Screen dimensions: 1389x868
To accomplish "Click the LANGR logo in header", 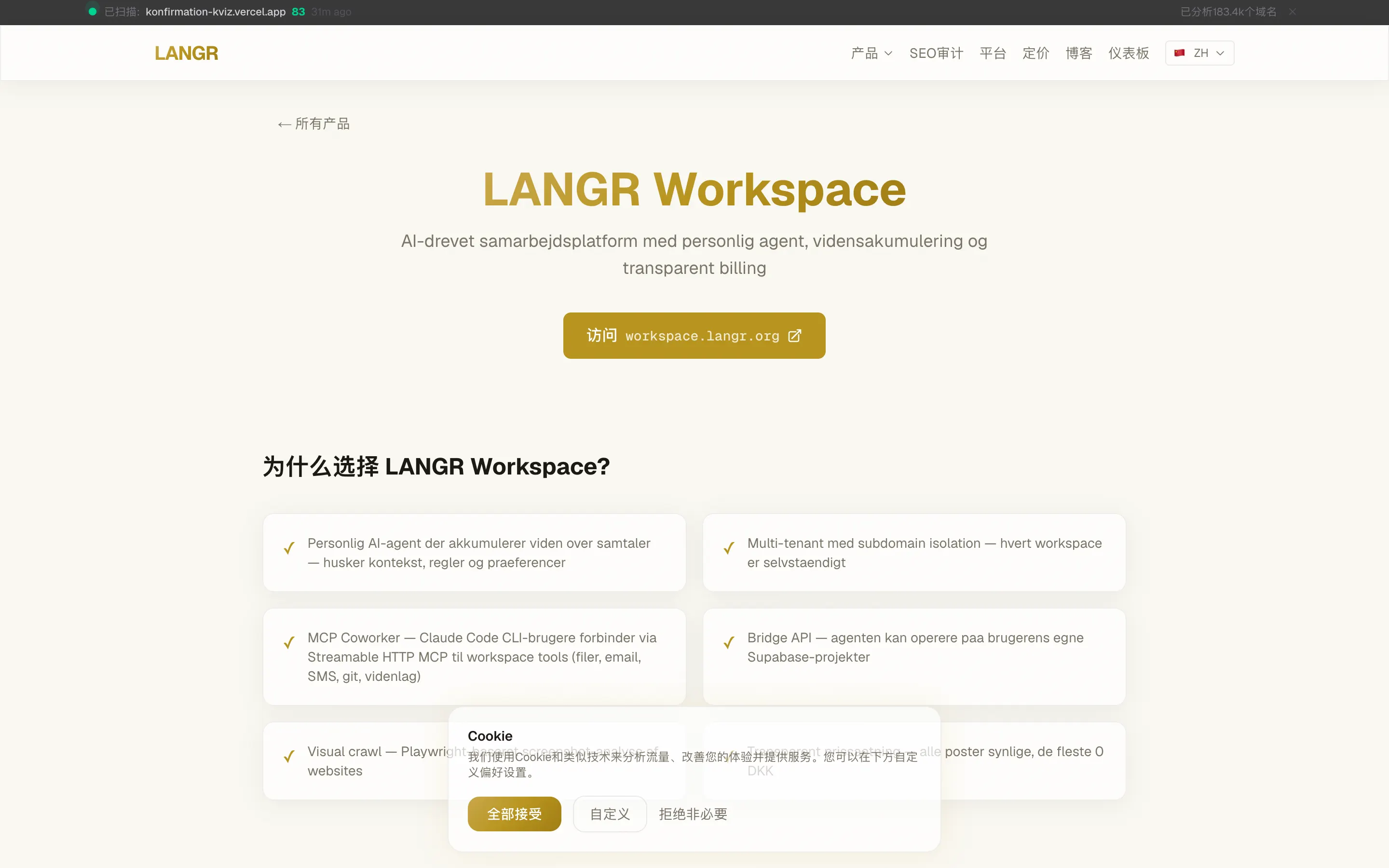I will pos(186,53).
